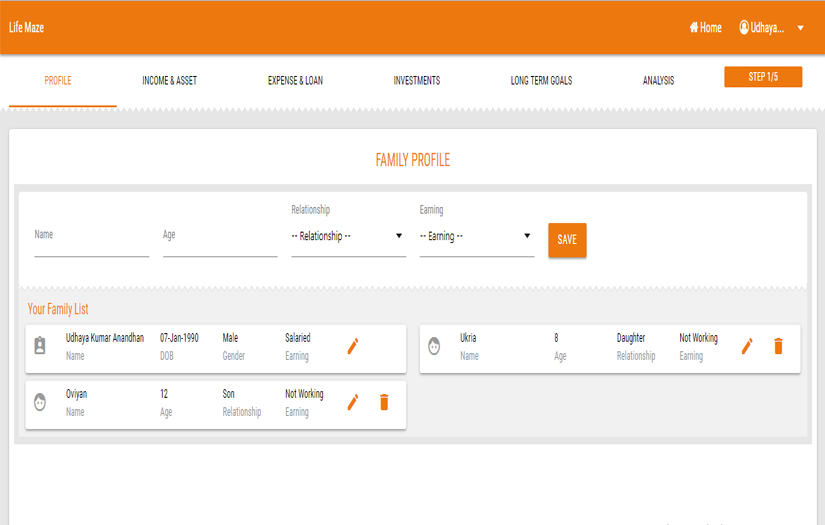Click the Daughter relationship value

click(x=631, y=338)
